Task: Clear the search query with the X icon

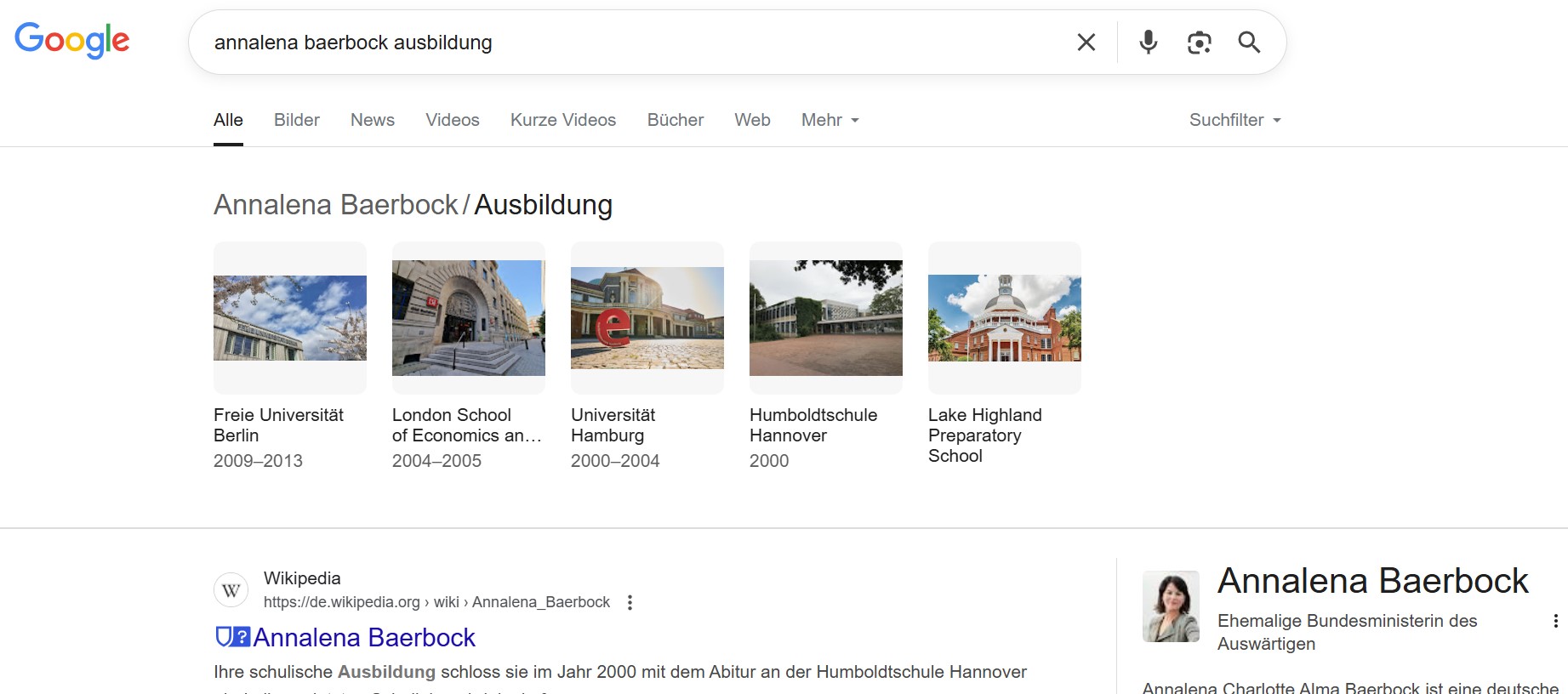Action: tap(1086, 42)
